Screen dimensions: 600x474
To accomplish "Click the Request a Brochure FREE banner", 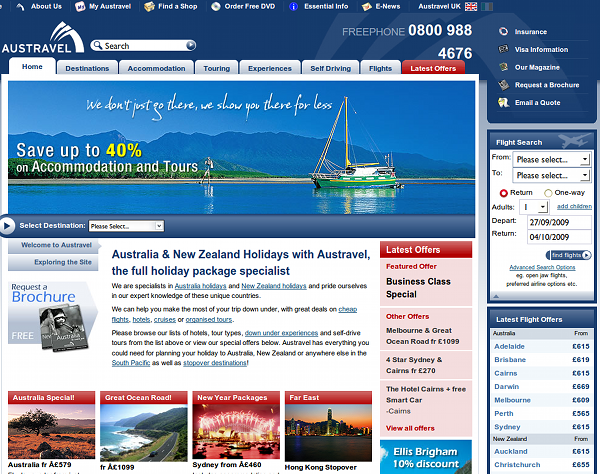I will tap(53, 316).
